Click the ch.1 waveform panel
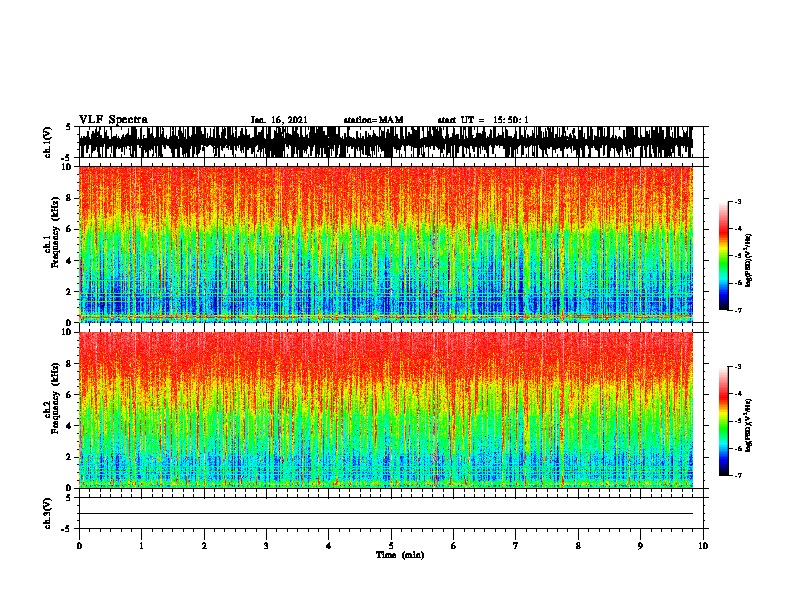The image size is (792, 612). [x=386, y=142]
